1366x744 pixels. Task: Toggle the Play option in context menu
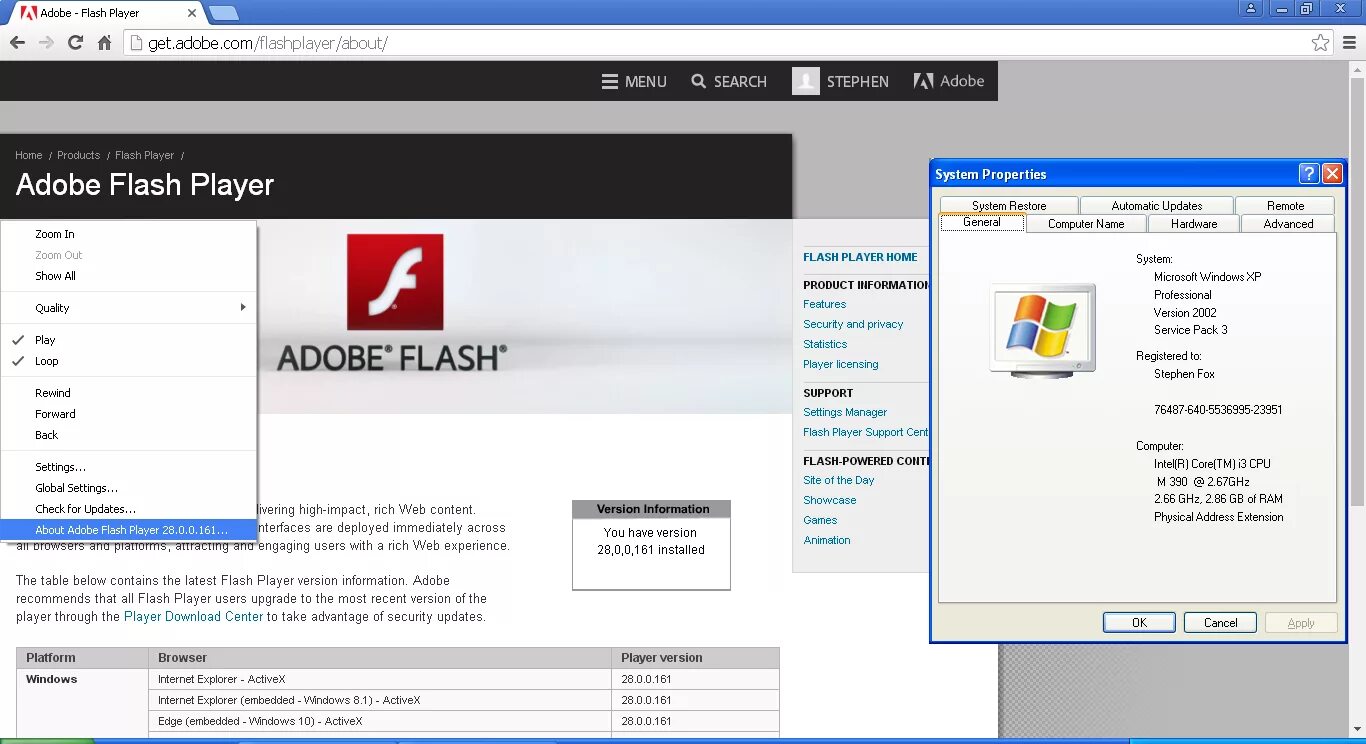coord(129,340)
